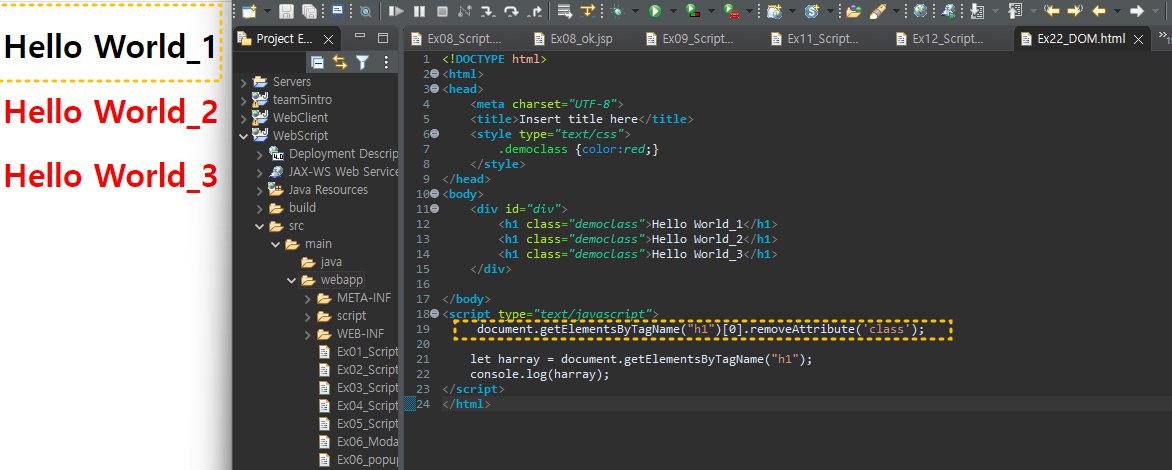Toggle Use Step Filters icon

(587, 11)
